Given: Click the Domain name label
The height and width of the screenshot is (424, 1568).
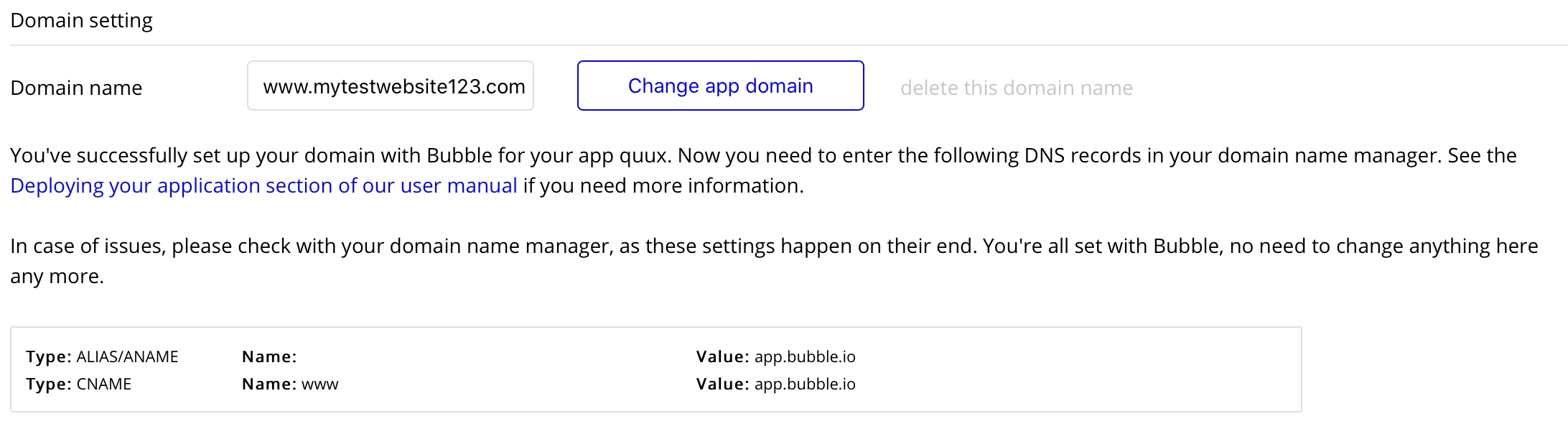Looking at the screenshot, I should pyautogui.click(x=76, y=88).
